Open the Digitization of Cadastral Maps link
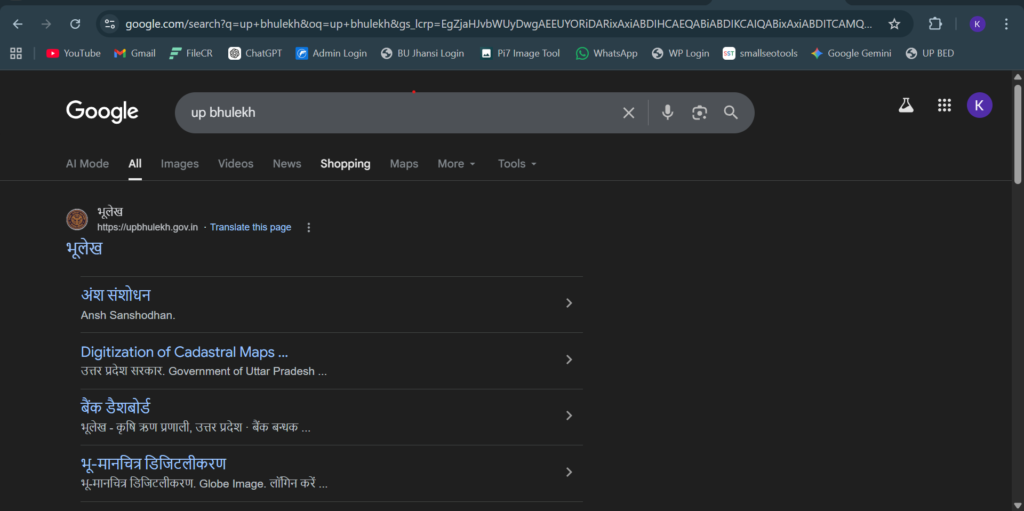 184,352
